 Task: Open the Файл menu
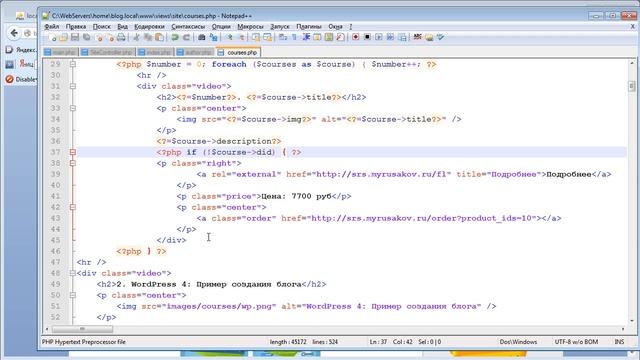[52, 27]
